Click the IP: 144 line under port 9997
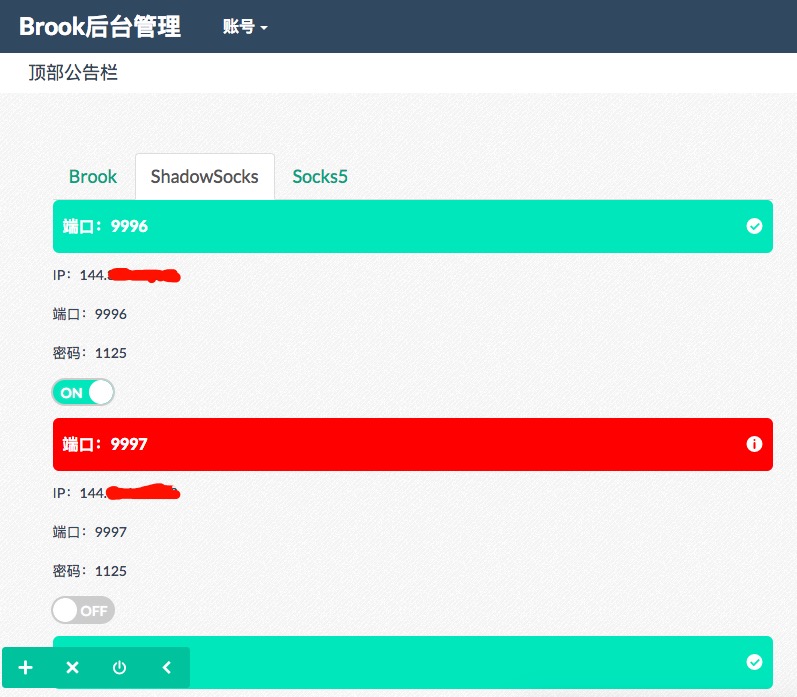Viewport: 797px width, 697px height. click(x=116, y=493)
